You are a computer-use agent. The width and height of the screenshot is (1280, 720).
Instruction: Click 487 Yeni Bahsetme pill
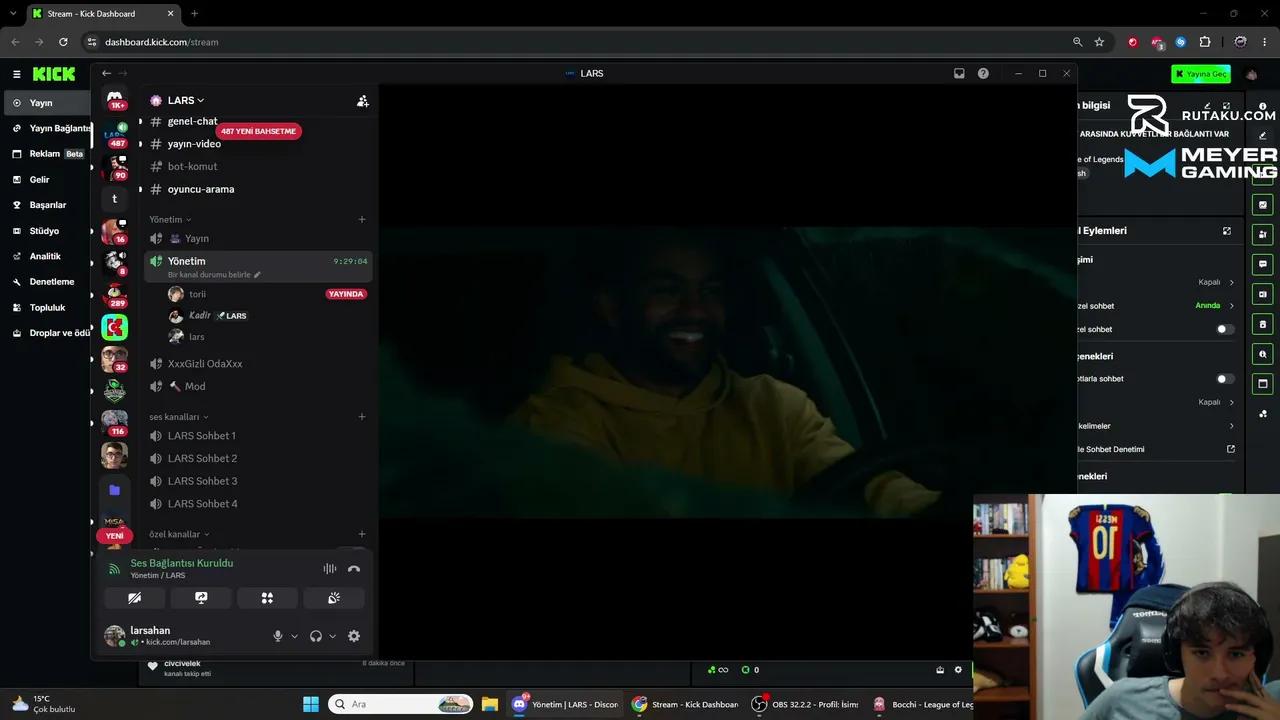tap(258, 131)
